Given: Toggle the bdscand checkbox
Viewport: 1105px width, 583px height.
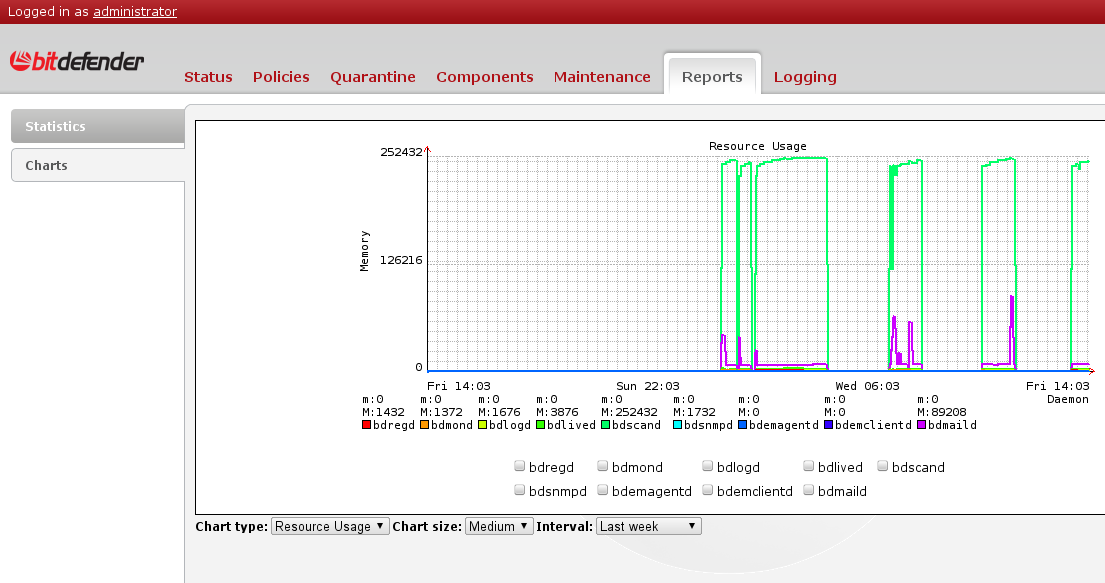Looking at the screenshot, I should (883, 466).
